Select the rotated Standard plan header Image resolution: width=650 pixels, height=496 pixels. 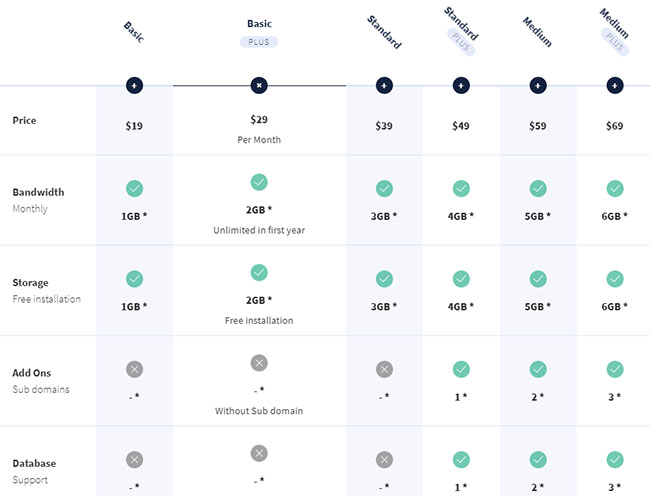pos(386,32)
